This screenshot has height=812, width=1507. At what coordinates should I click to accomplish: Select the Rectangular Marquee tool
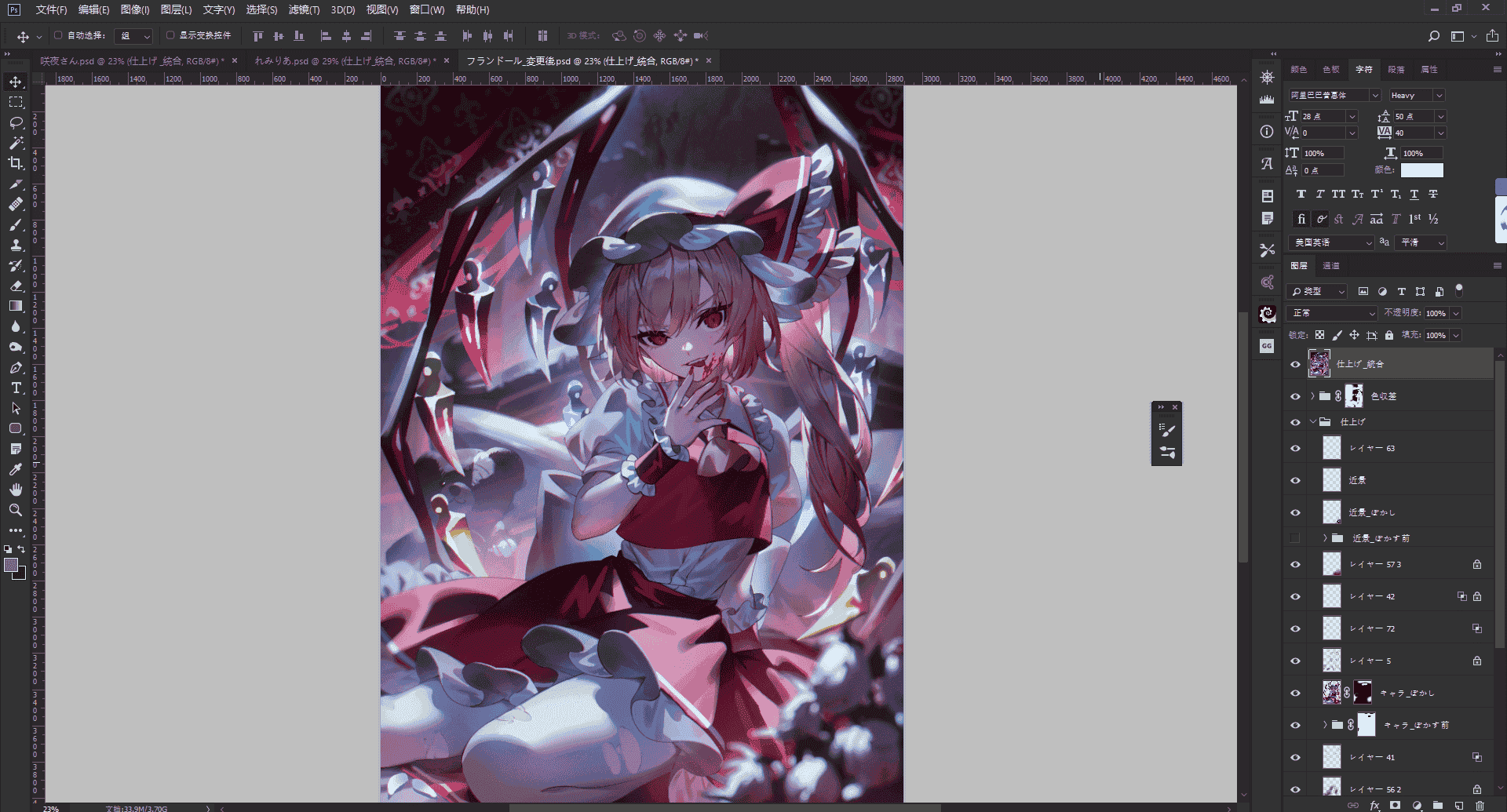[x=16, y=102]
